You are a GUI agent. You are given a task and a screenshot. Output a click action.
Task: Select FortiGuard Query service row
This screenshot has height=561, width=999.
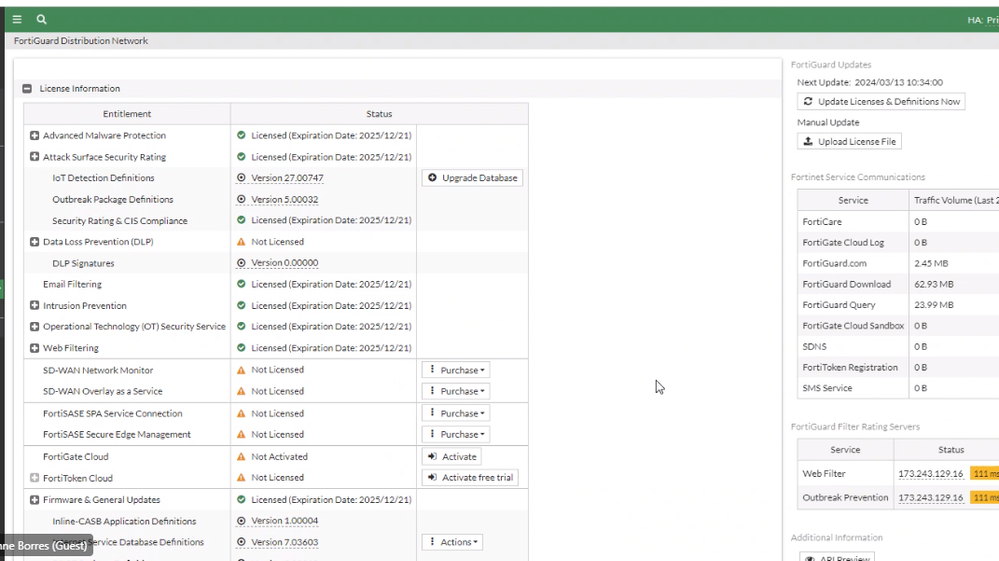pos(898,305)
